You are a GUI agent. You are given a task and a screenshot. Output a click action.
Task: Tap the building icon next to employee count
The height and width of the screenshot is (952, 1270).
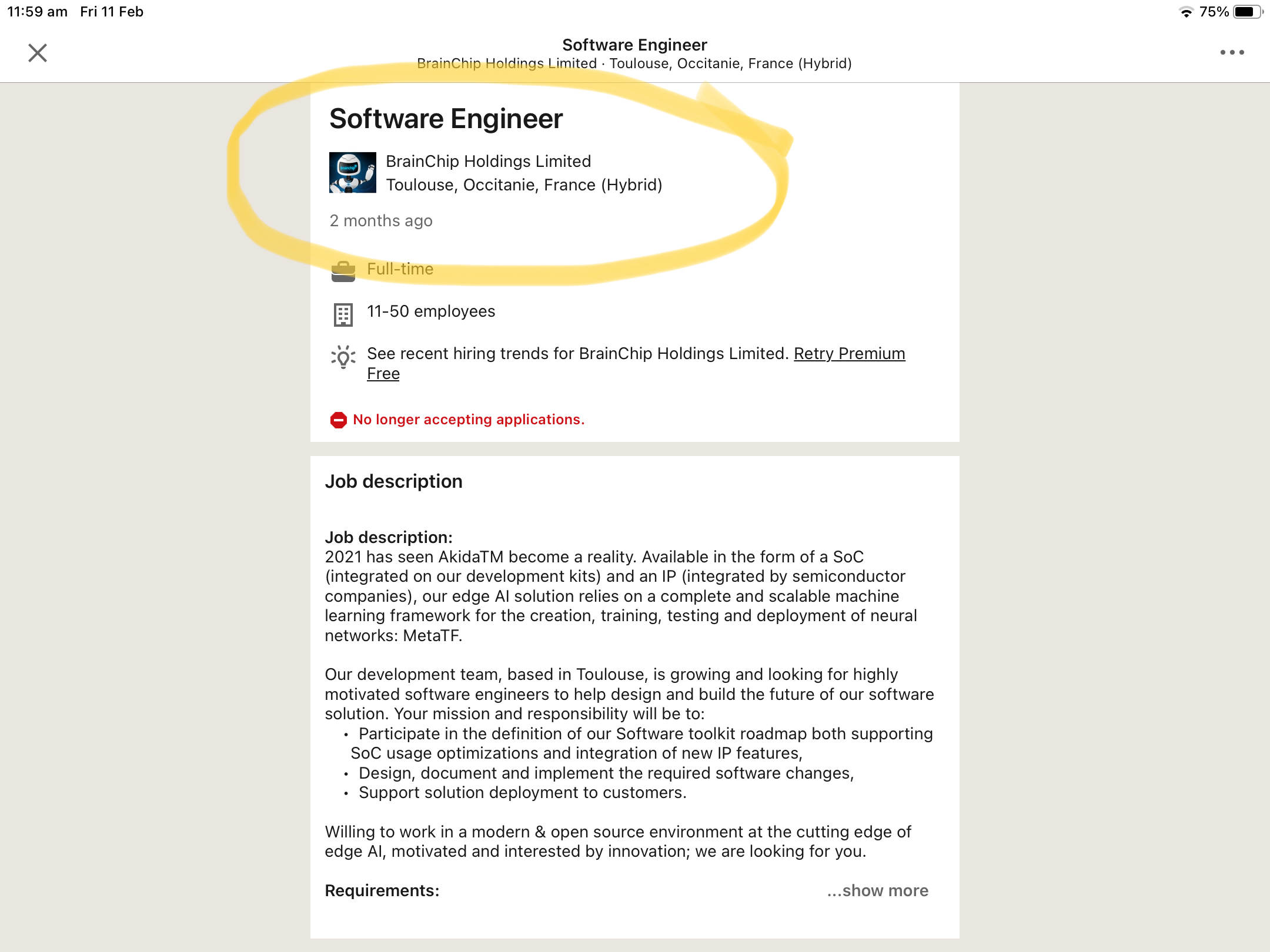(343, 314)
